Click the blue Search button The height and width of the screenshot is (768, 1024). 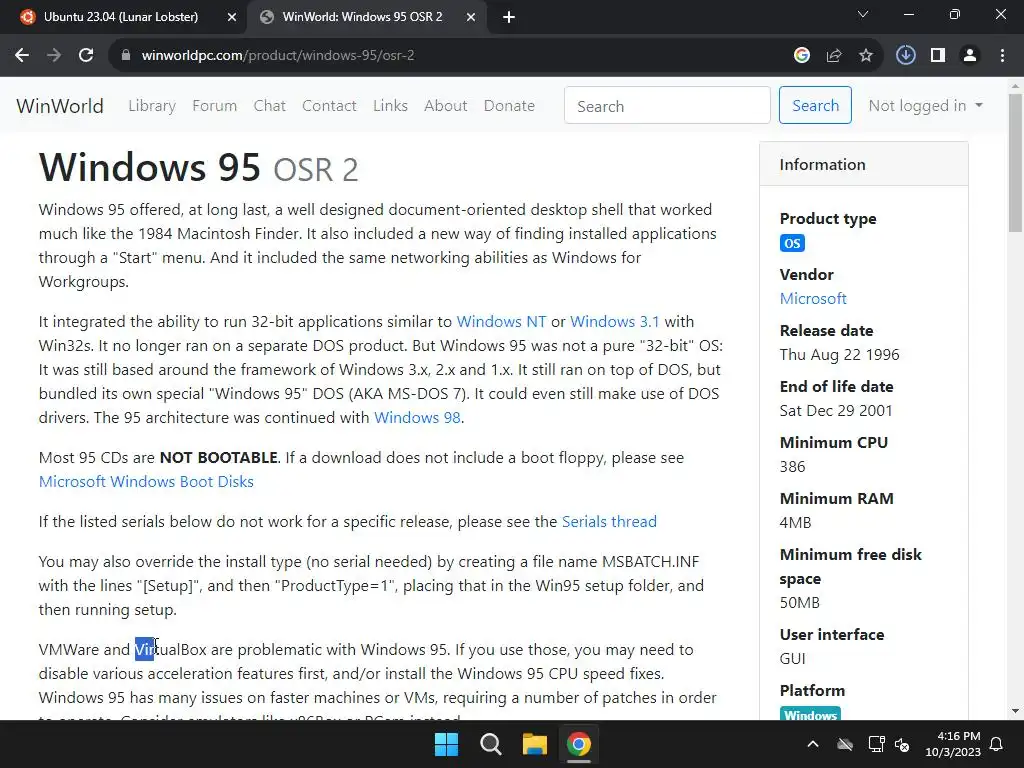pos(815,105)
